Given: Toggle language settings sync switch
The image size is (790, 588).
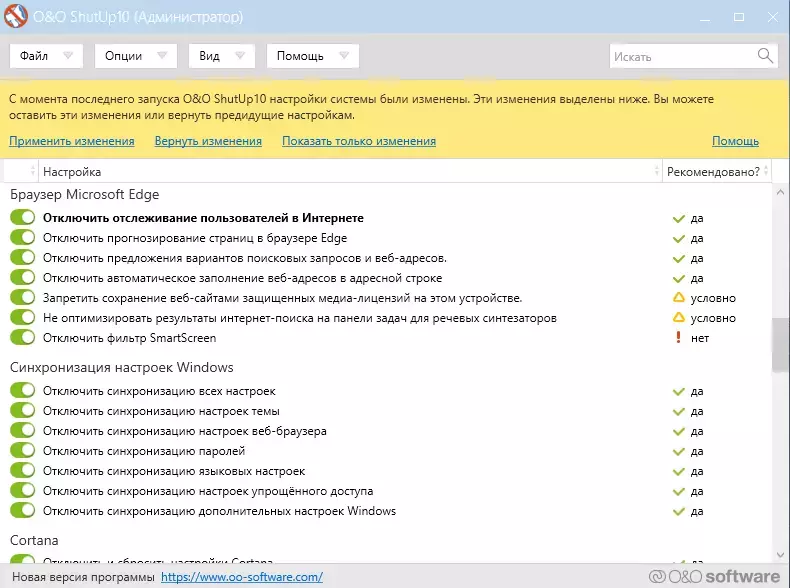Looking at the screenshot, I should (22, 470).
